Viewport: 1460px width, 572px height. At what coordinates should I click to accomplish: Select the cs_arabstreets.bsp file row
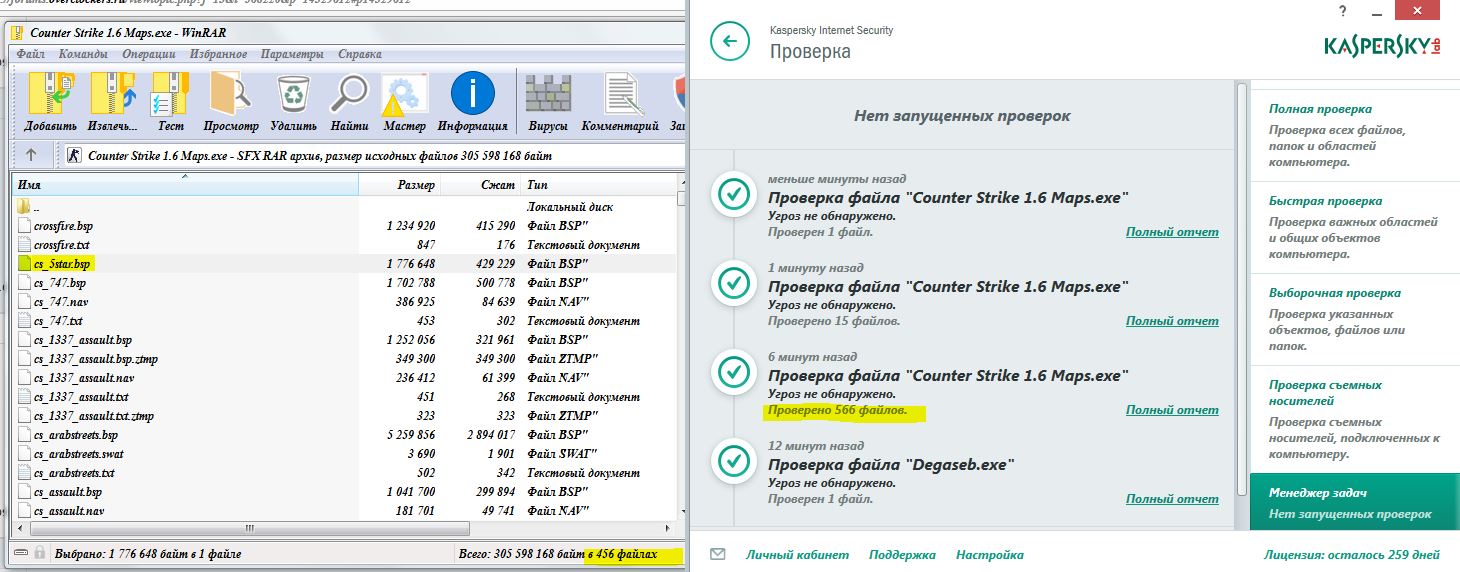click(x=345, y=435)
